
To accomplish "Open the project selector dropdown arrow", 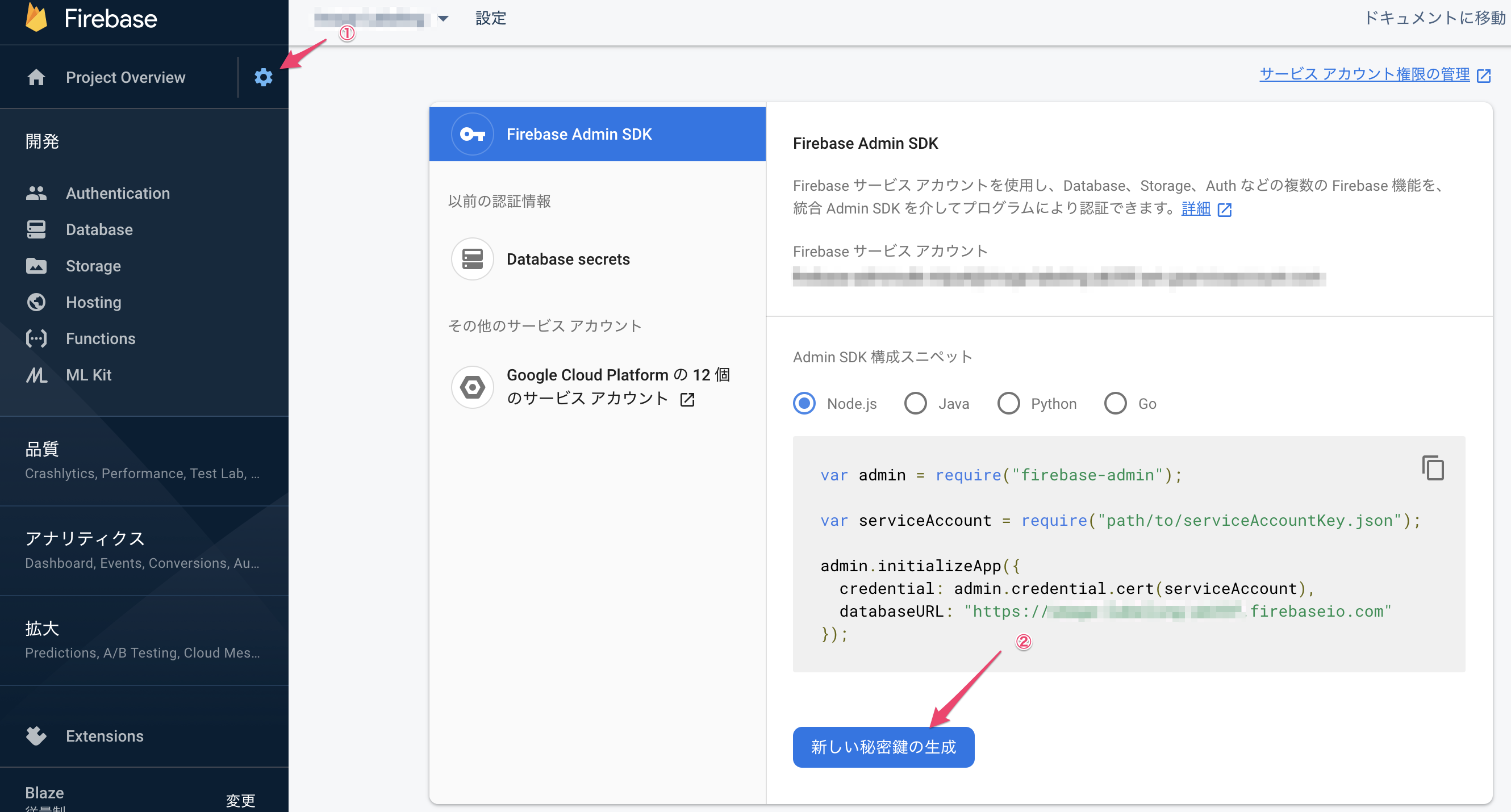I will 444,19.
